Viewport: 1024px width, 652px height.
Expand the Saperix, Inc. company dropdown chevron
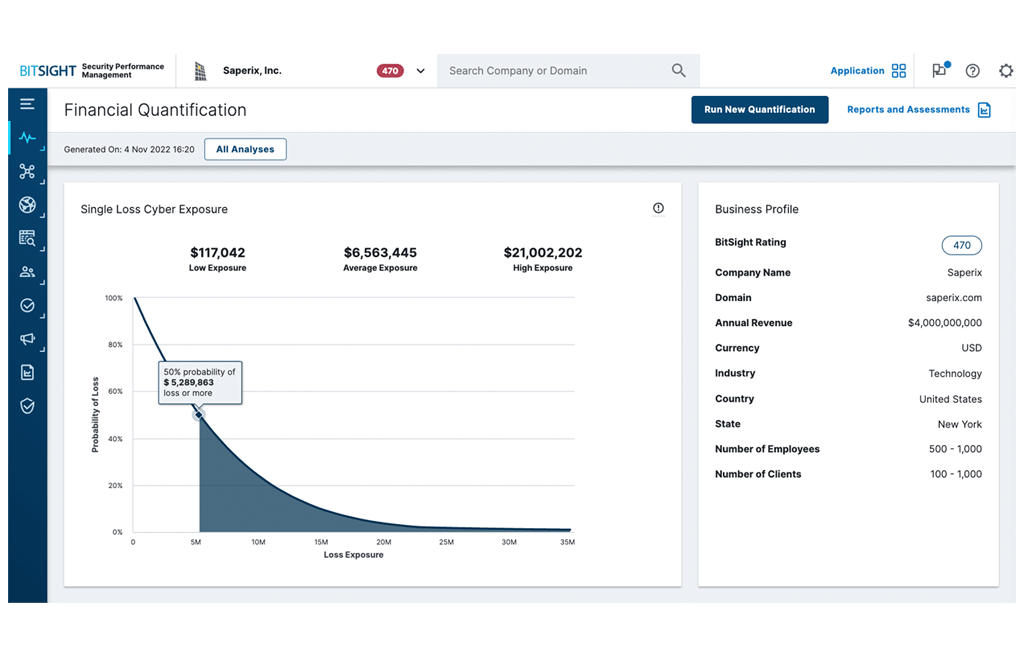[x=420, y=71]
